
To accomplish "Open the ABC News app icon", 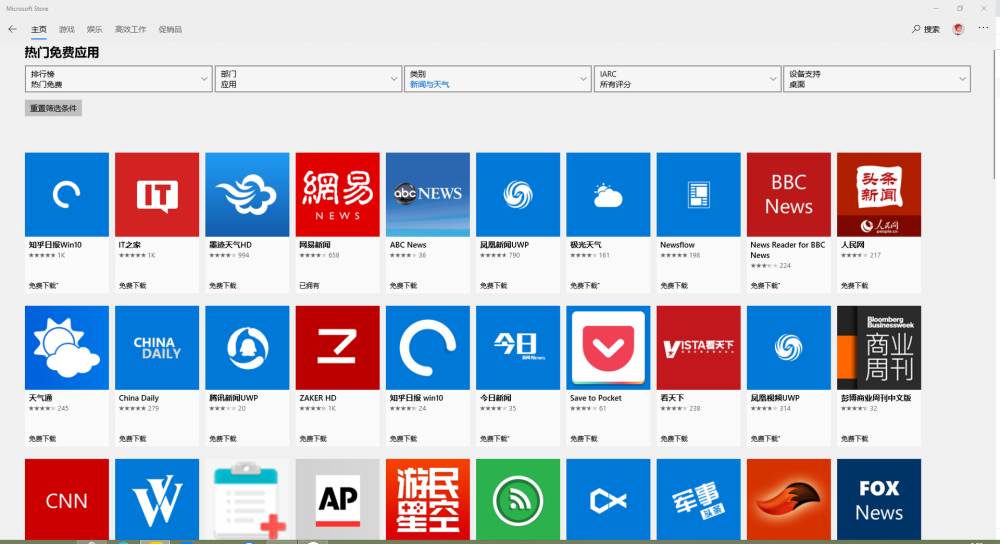I will [x=428, y=195].
